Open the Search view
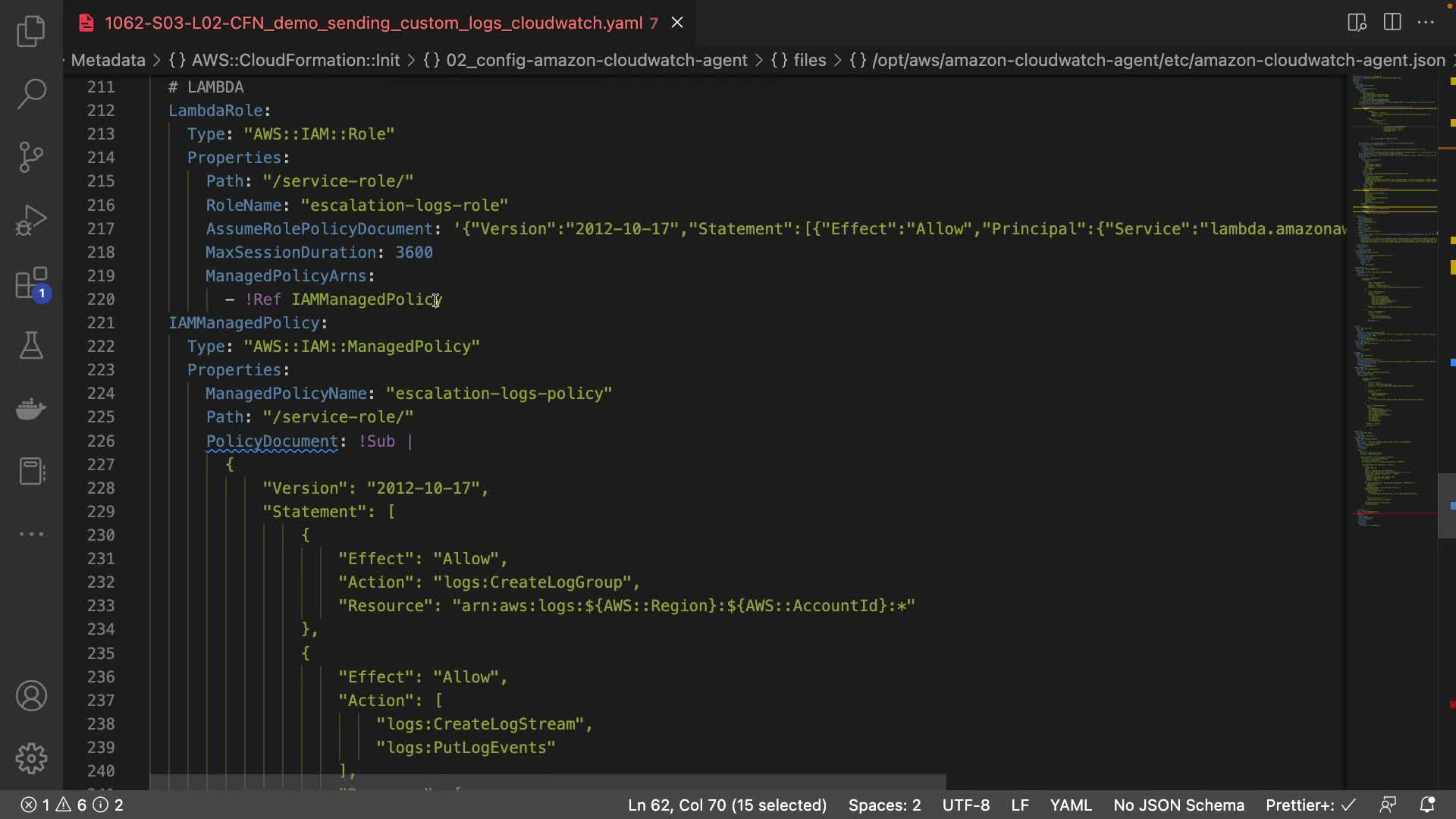The height and width of the screenshot is (819, 1456). 31,94
